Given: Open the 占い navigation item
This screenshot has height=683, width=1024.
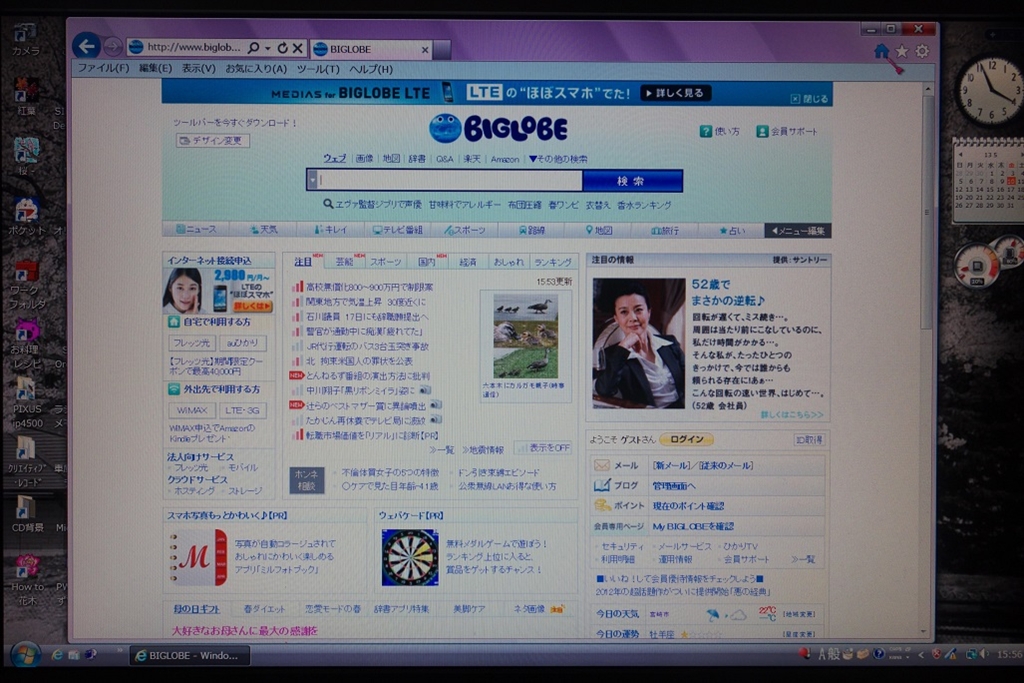Looking at the screenshot, I should coord(731,230).
